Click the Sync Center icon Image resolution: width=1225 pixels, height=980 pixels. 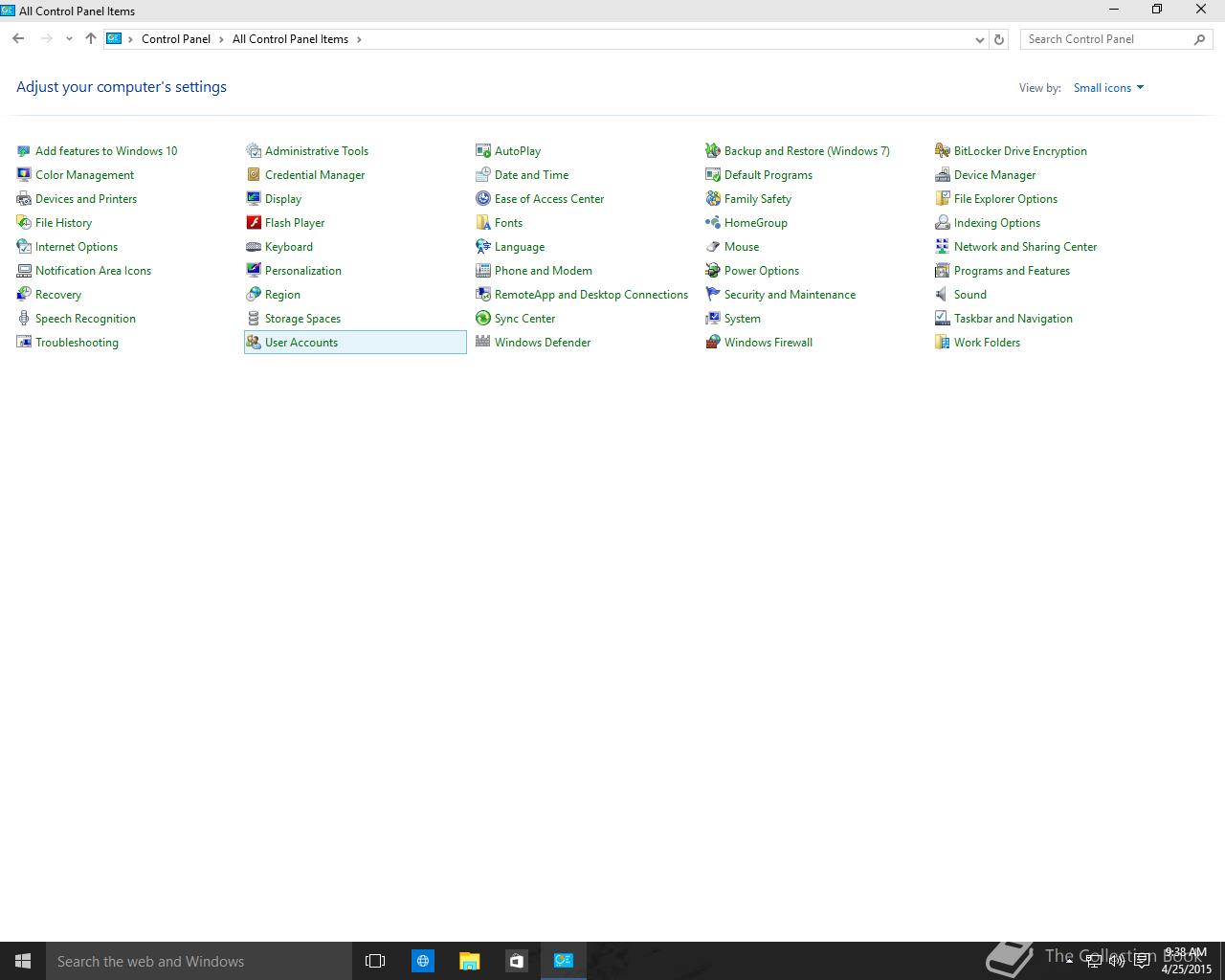pyautogui.click(x=483, y=318)
